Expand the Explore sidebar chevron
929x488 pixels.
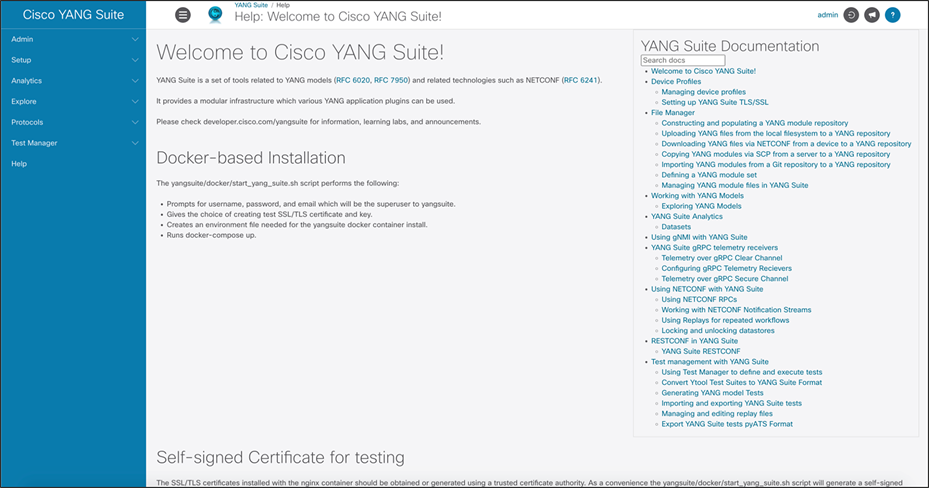tap(135, 101)
